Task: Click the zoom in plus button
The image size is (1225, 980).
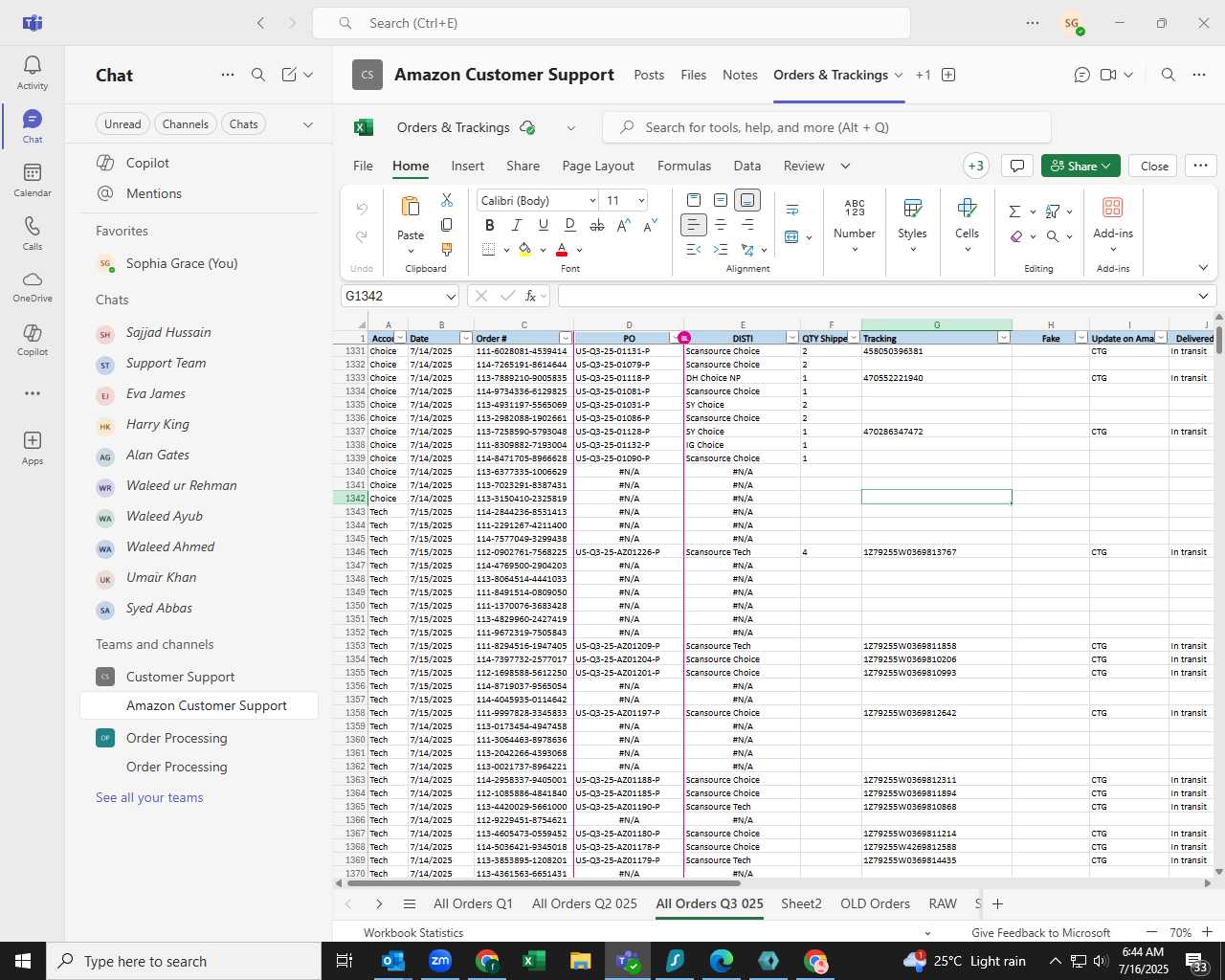Action: [x=1208, y=932]
